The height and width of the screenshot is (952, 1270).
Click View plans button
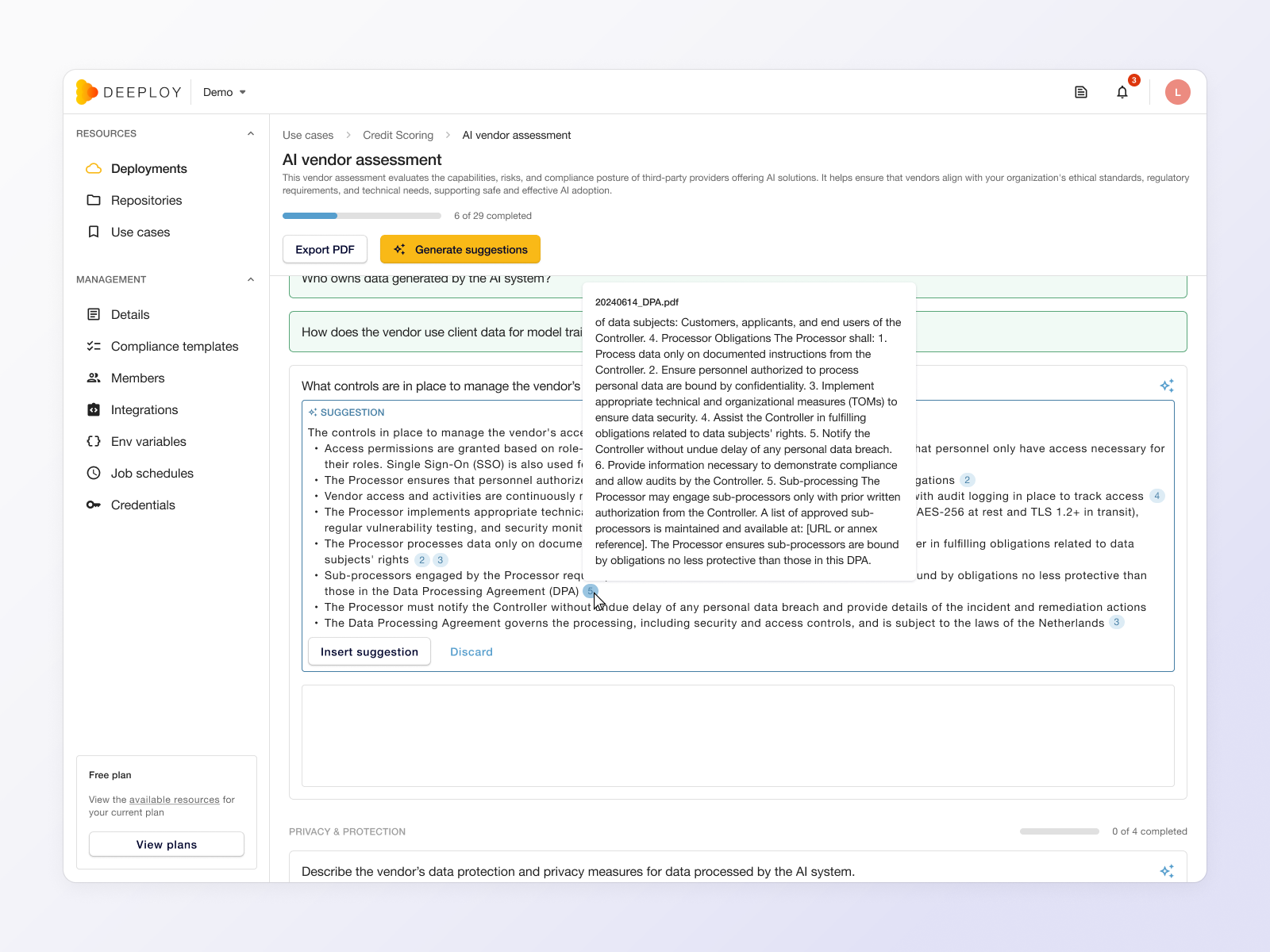pyautogui.click(x=167, y=844)
